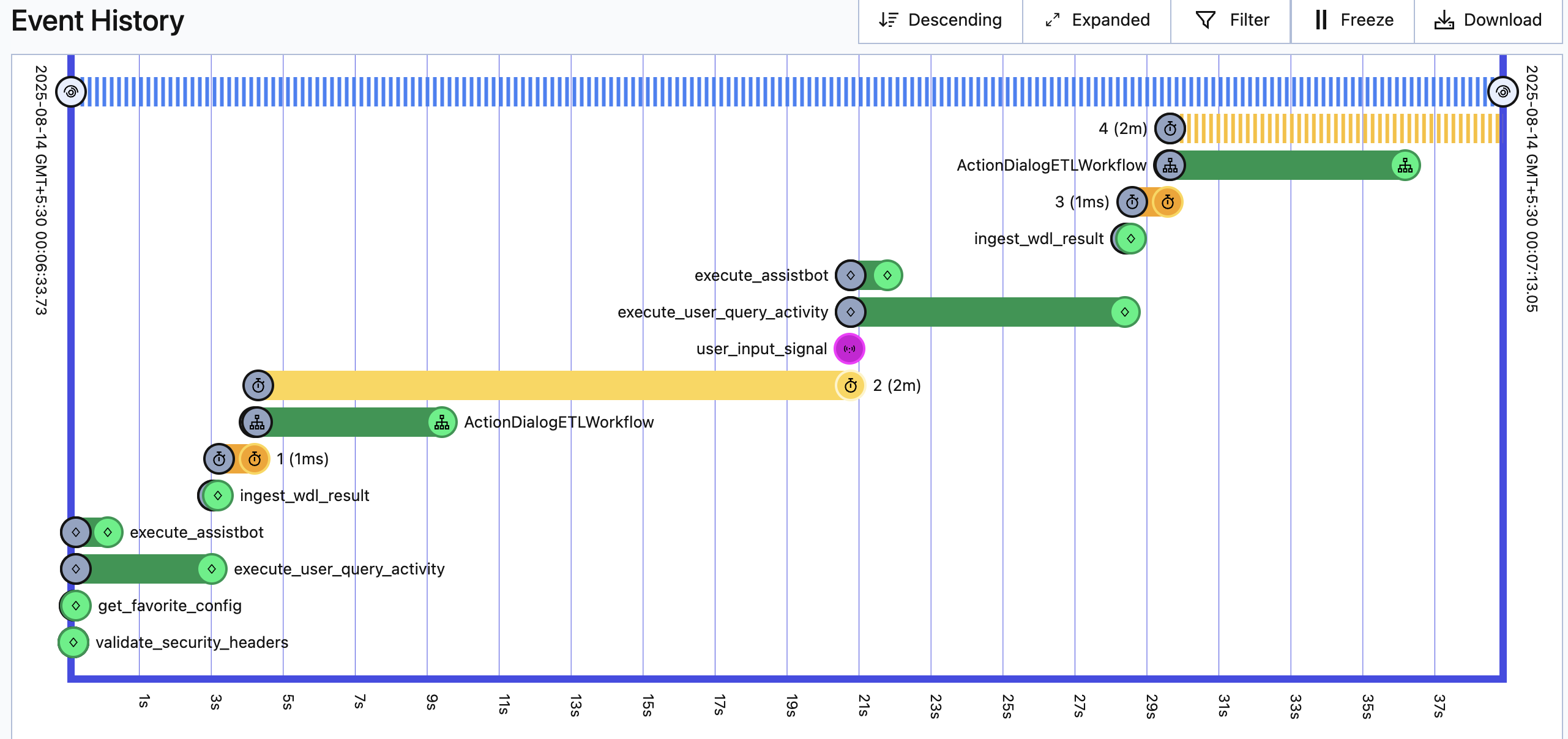Screen dimensions: 1568x739
Task: Click the user_input_signal magenta event icon
Action: (849, 349)
